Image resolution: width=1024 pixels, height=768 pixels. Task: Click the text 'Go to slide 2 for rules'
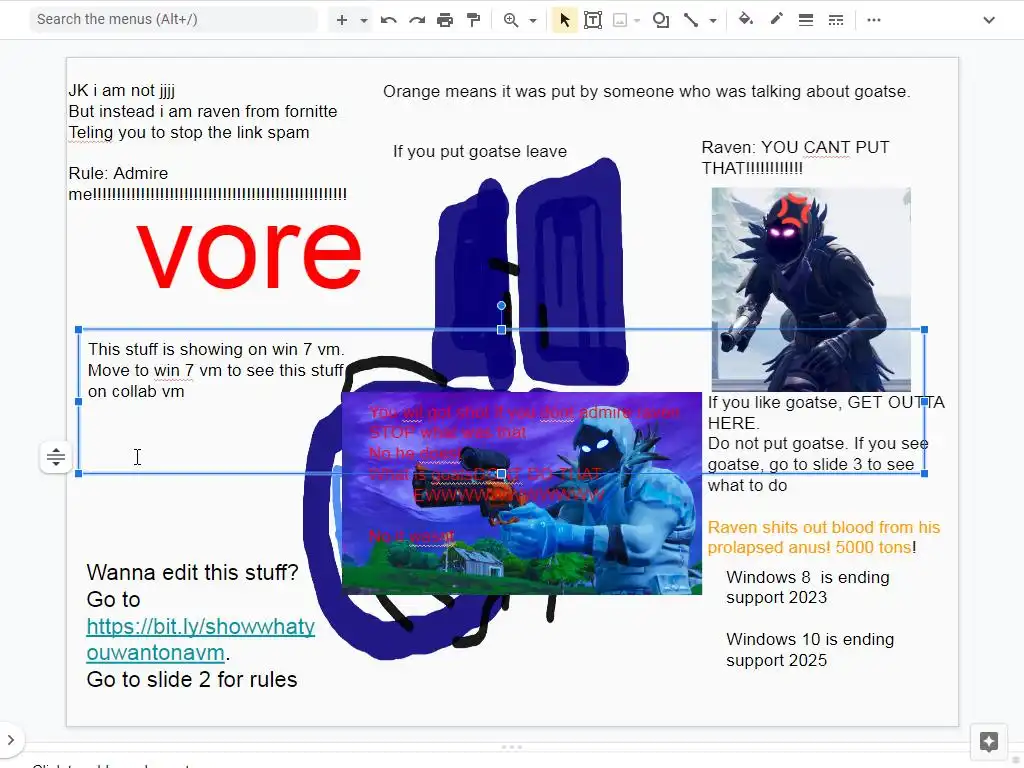[192, 679]
